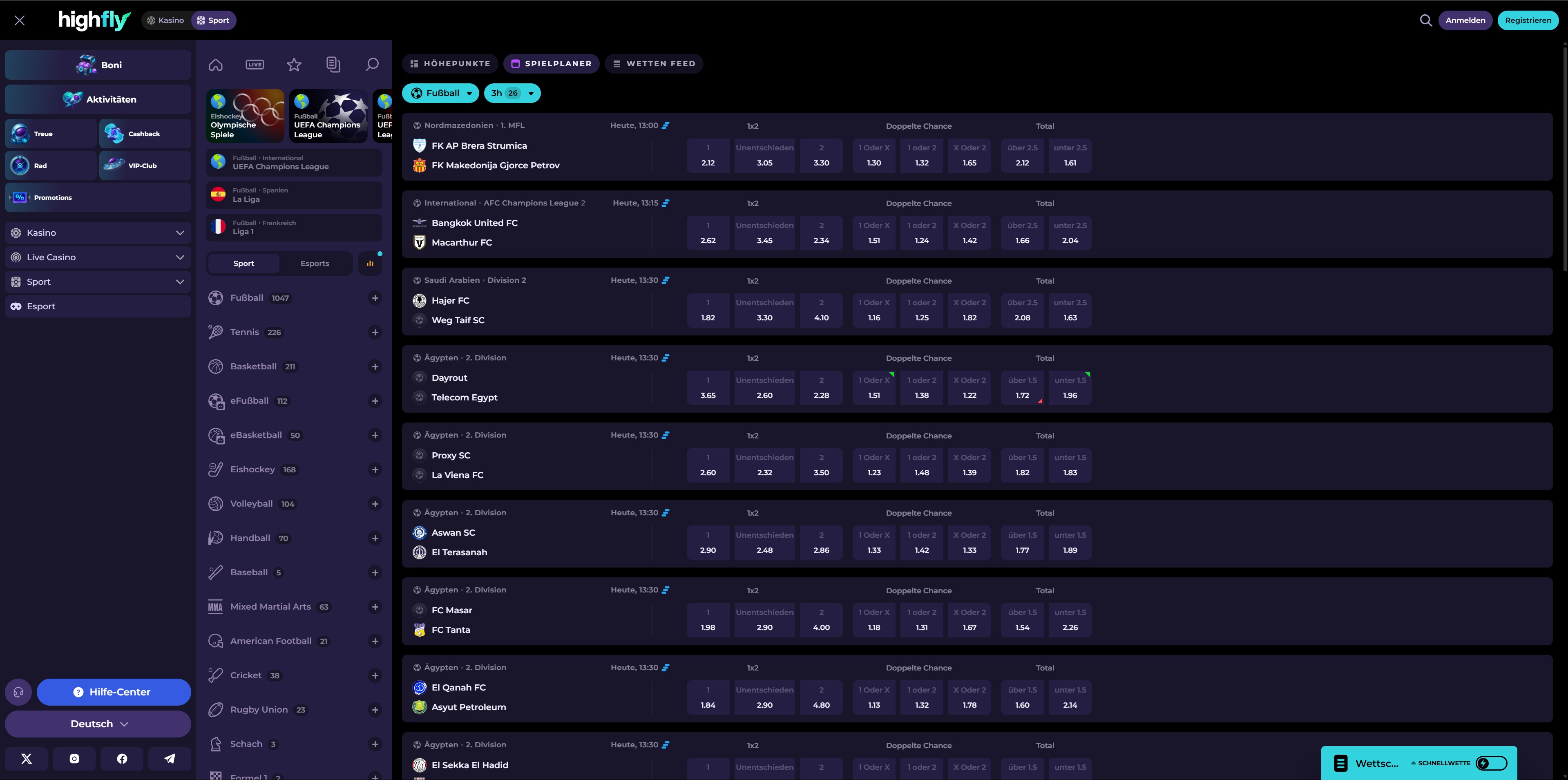Click the site-wide search icon top right
The image size is (1568, 780).
1426,20
